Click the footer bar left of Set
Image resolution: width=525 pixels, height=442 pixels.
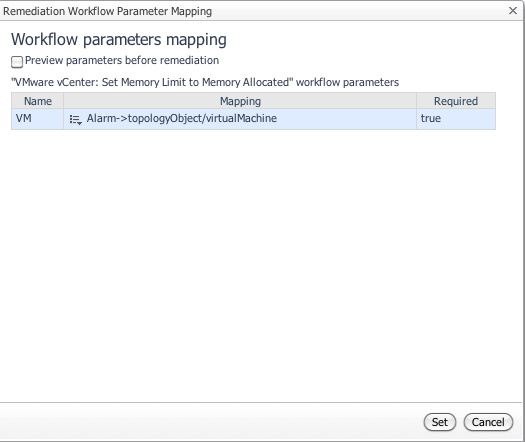211,422
